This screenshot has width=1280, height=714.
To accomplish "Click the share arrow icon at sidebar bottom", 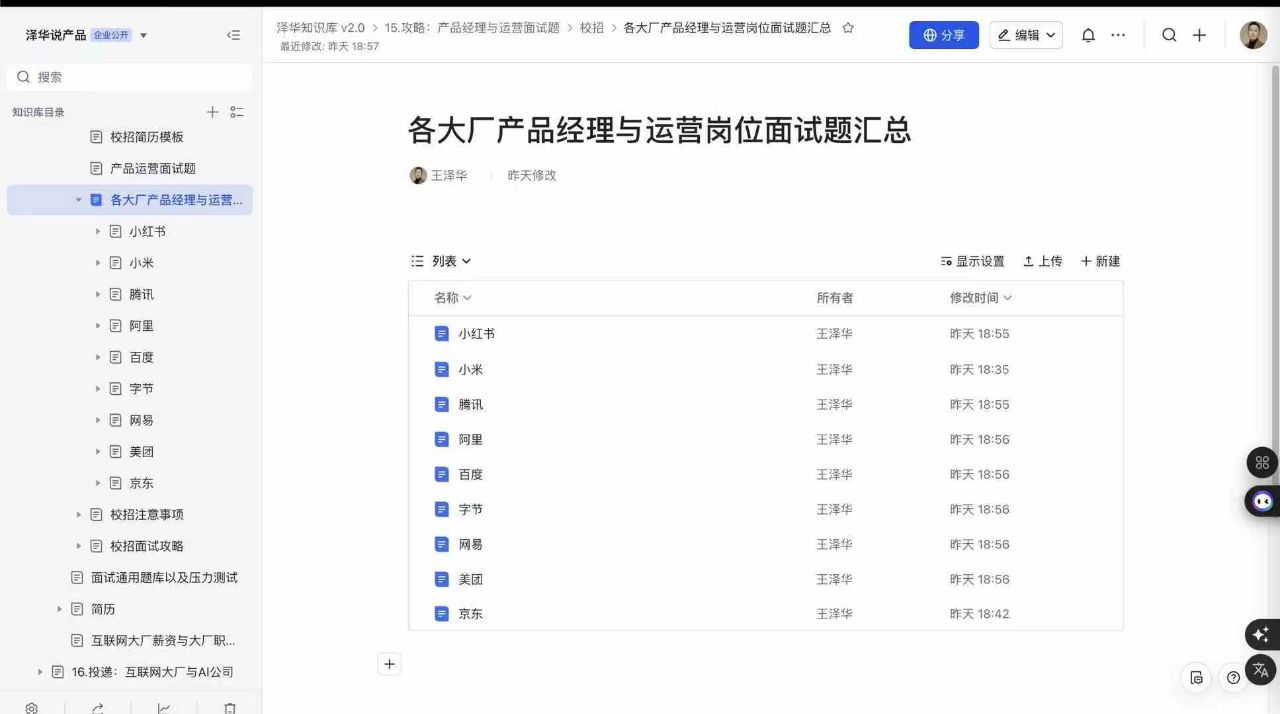I will click(98, 708).
